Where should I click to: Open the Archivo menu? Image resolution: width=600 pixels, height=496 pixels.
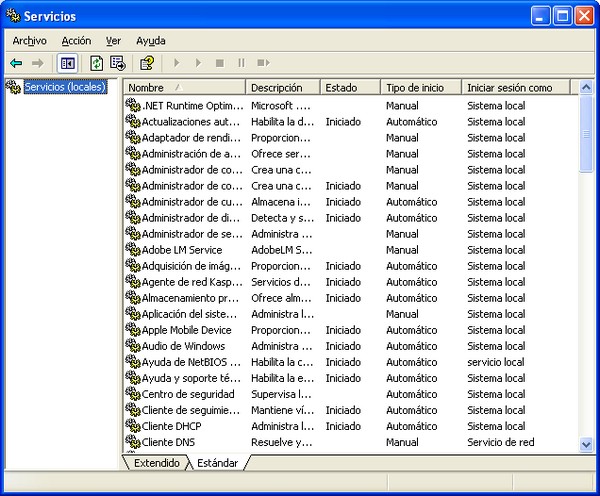[29, 41]
